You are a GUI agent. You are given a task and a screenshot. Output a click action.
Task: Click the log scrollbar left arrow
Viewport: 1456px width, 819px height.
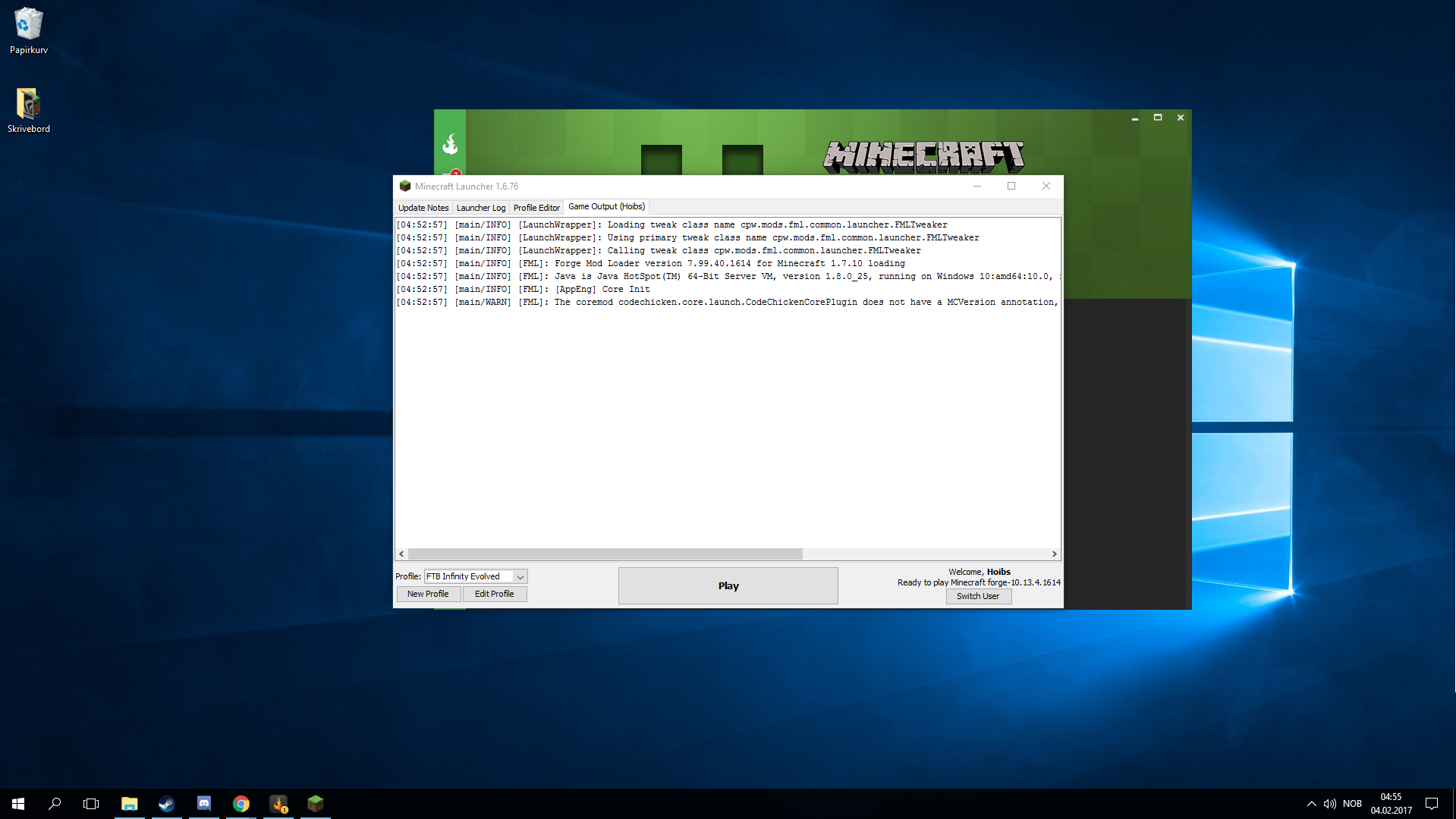pyautogui.click(x=401, y=554)
